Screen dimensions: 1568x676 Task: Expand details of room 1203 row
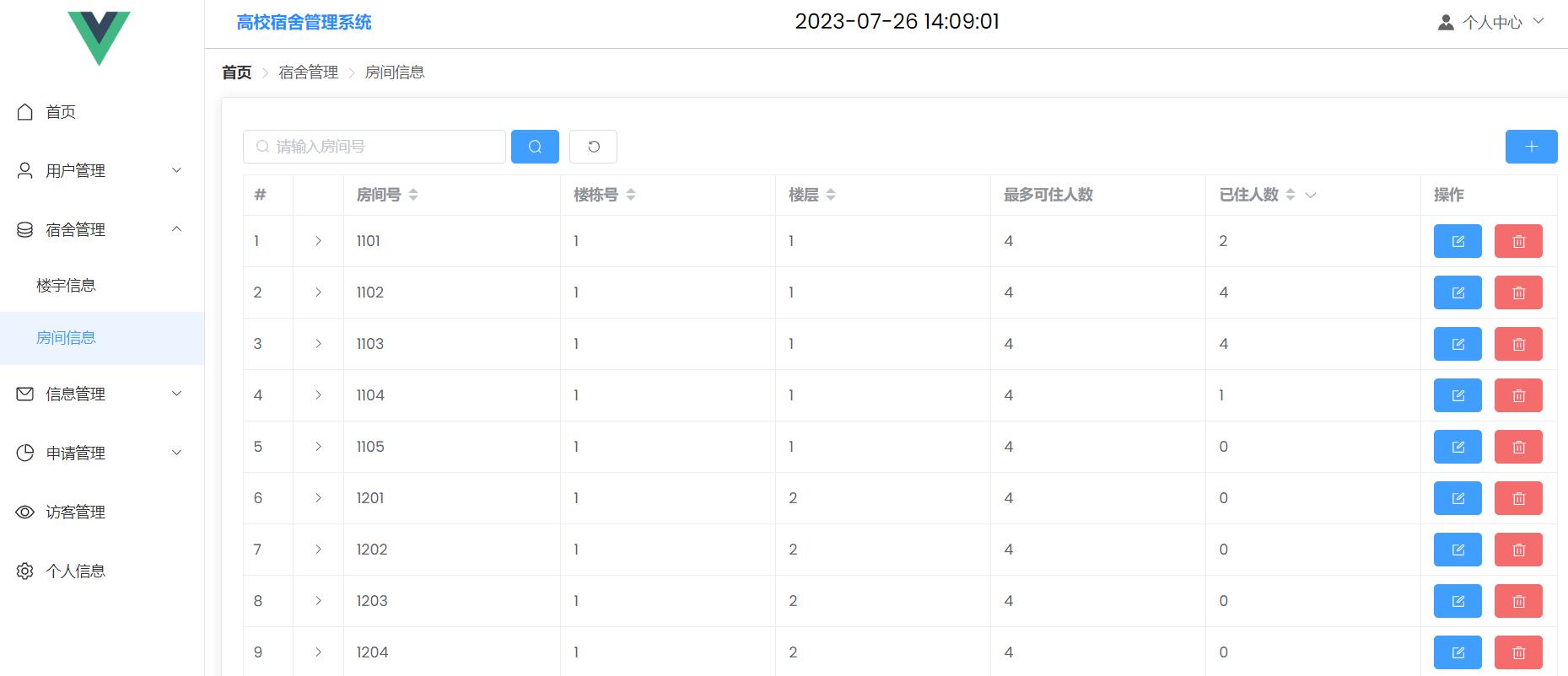pyautogui.click(x=318, y=601)
